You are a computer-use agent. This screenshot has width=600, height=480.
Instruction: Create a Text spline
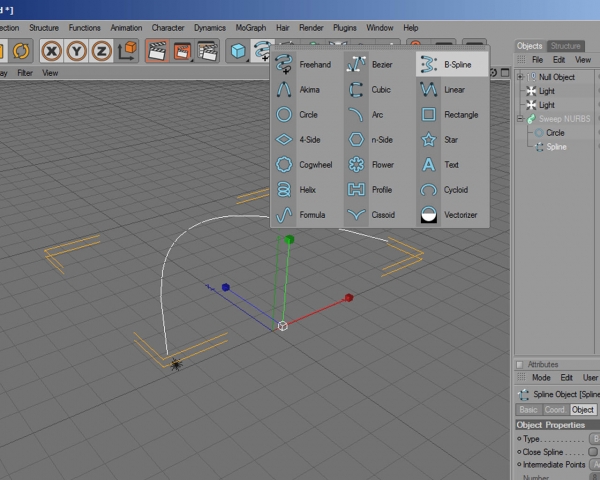click(452, 165)
